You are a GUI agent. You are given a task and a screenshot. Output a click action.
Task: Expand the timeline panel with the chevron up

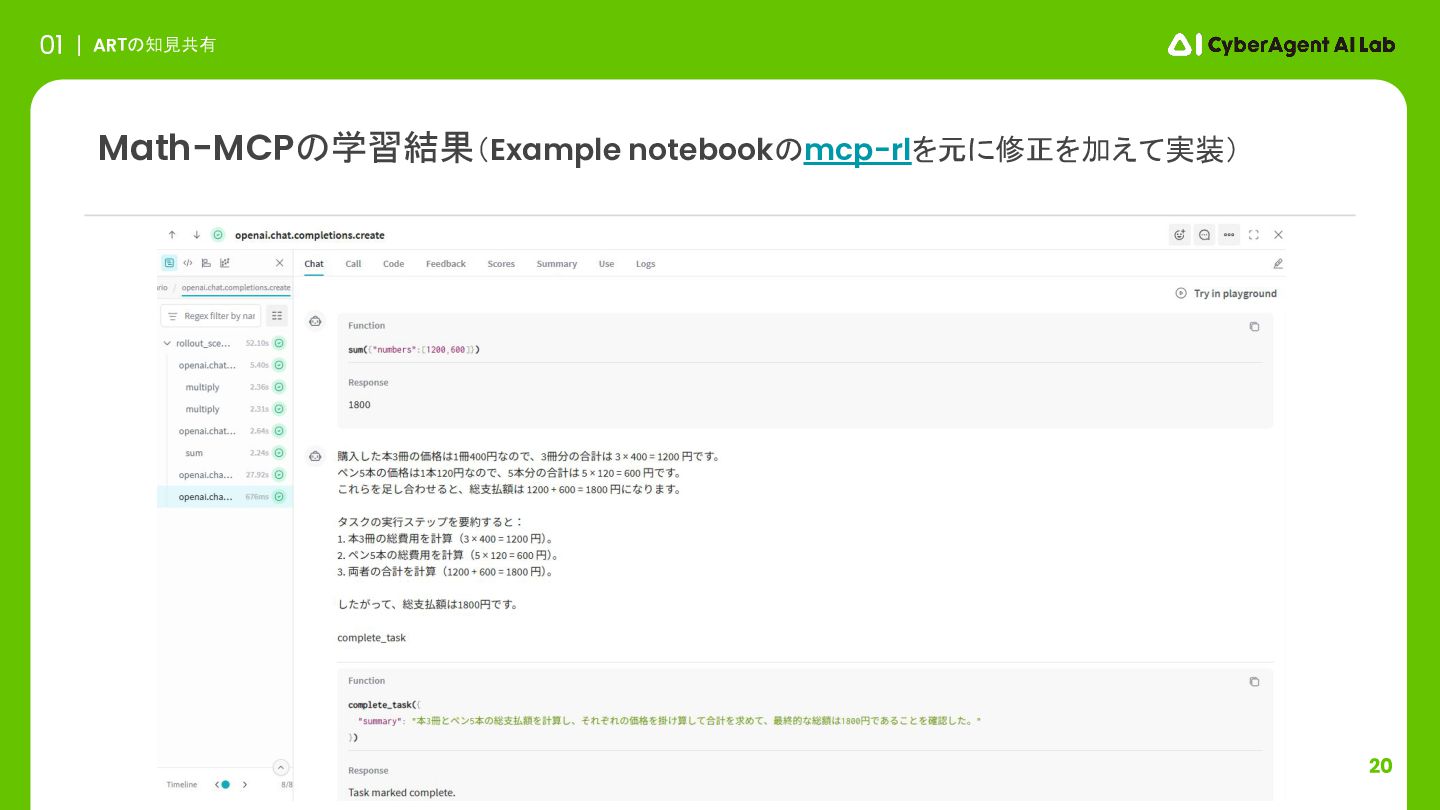pos(281,768)
